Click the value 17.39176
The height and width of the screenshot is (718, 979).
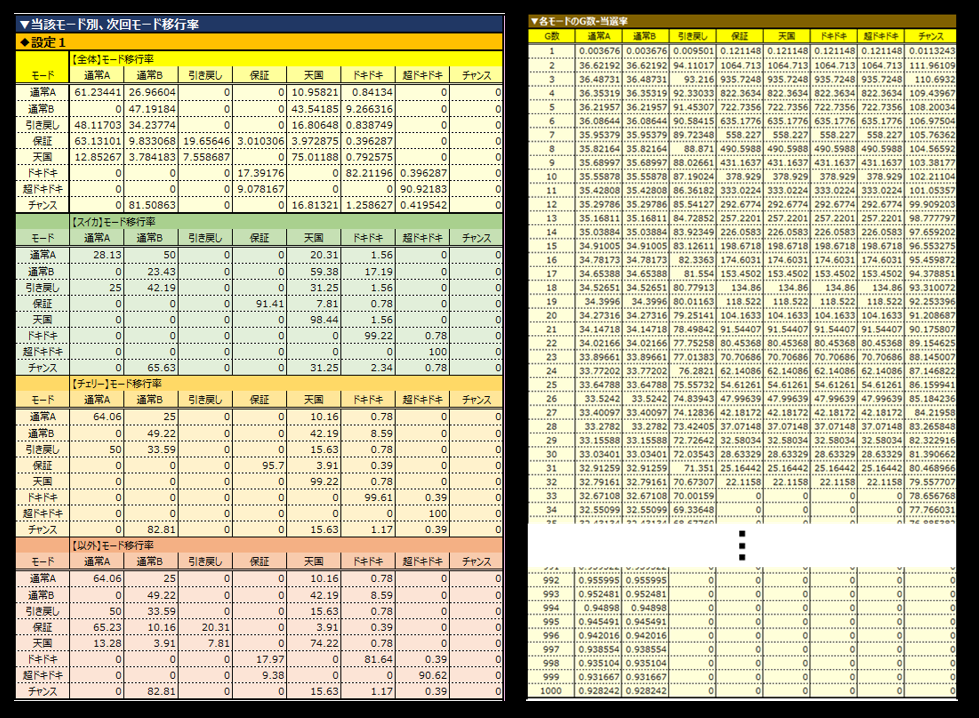pos(260,173)
